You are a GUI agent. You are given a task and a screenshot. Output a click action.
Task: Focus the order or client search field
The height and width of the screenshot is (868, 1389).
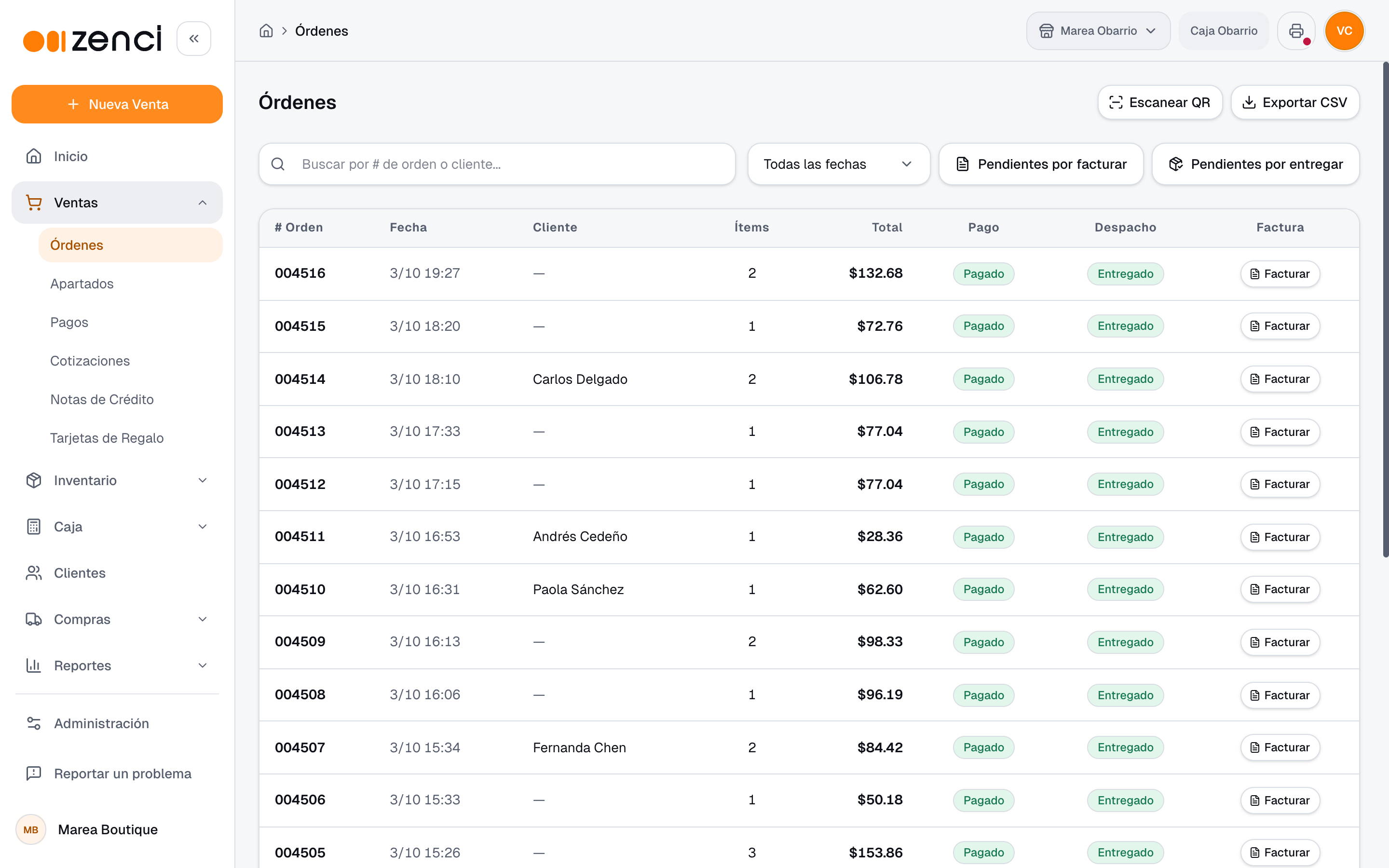tap(497, 164)
